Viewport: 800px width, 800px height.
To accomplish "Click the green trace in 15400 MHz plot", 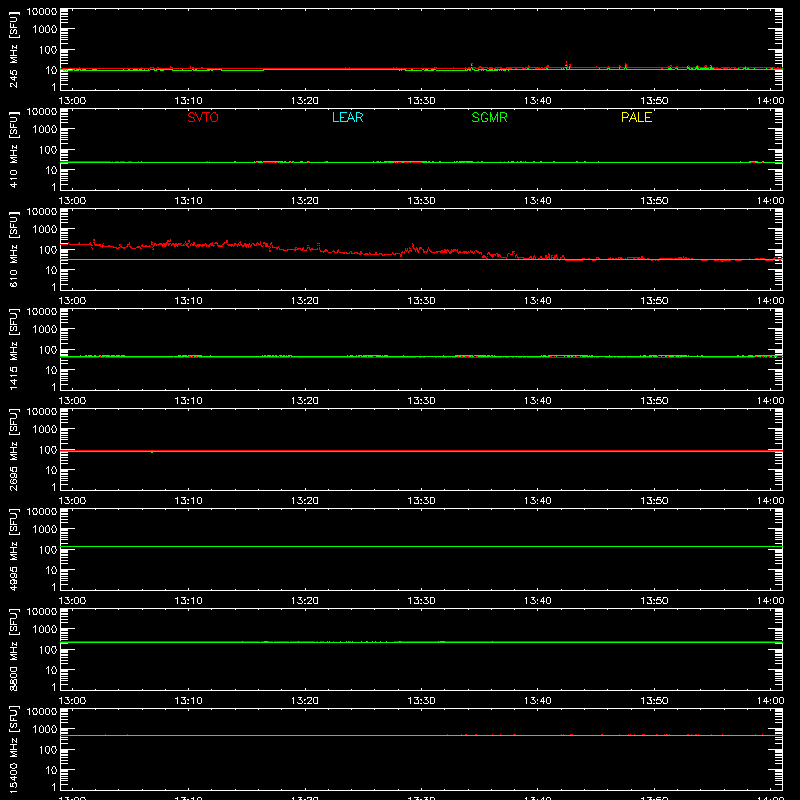I will pos(421,735).
